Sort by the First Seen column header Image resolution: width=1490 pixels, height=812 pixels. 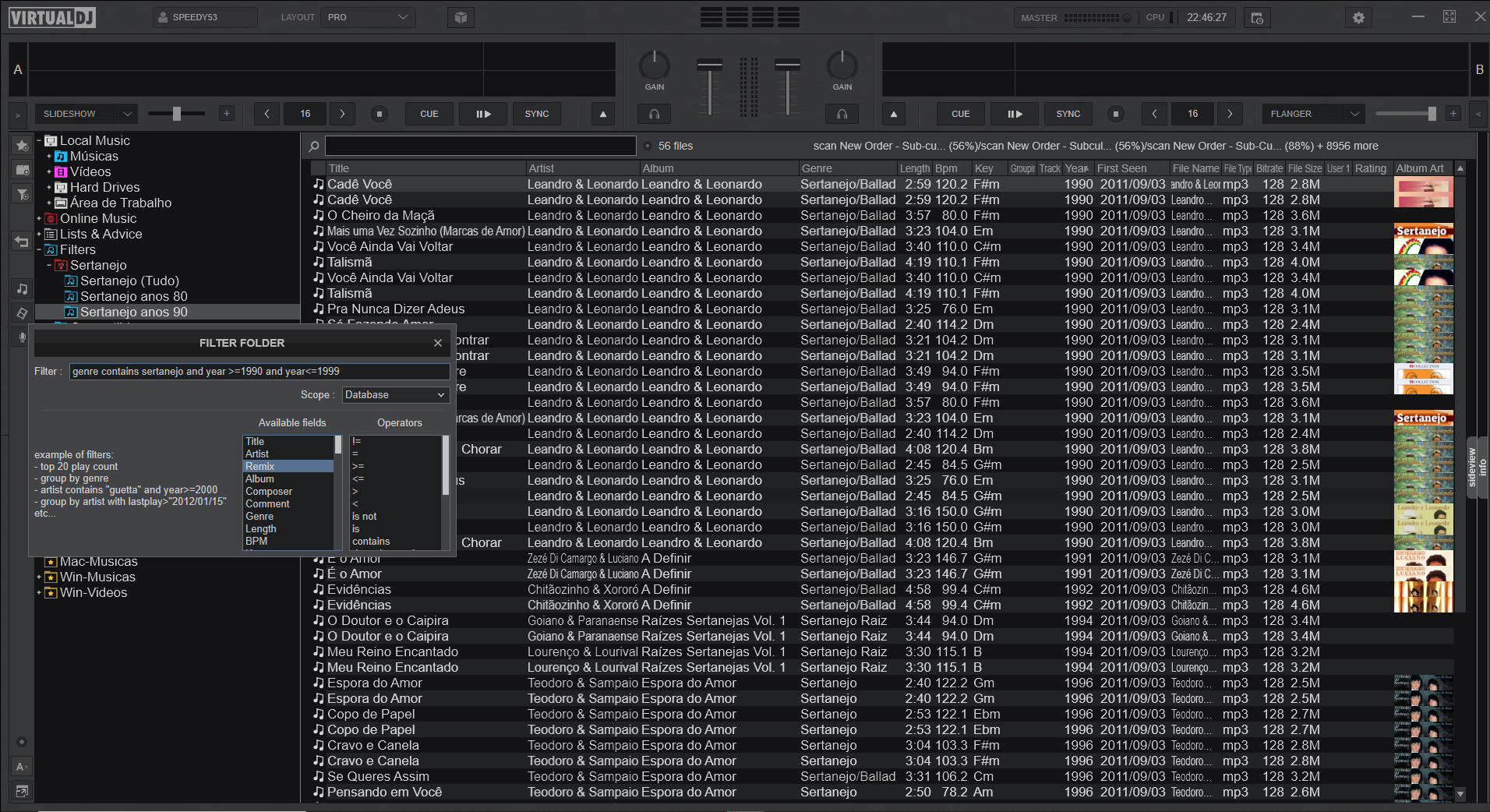click(x=1131, y=168)
